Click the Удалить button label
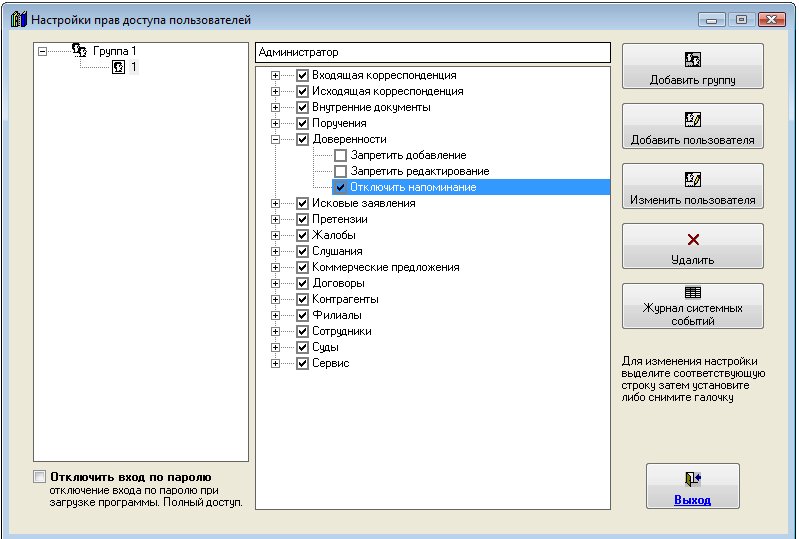The width and height of the screenshot is (799, 539). 693,260
